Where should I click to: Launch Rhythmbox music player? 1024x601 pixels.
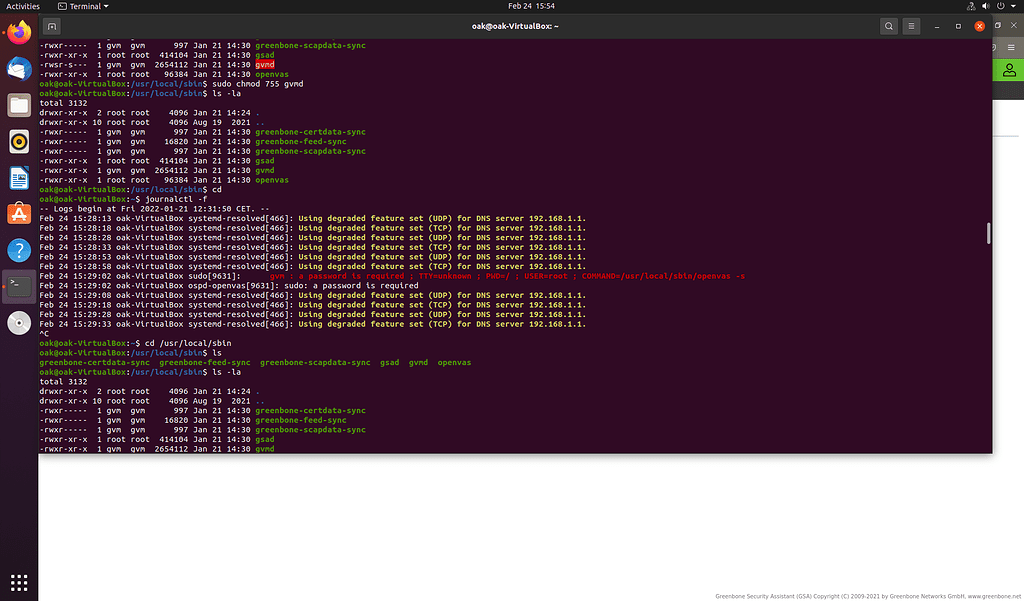(19, 141)
